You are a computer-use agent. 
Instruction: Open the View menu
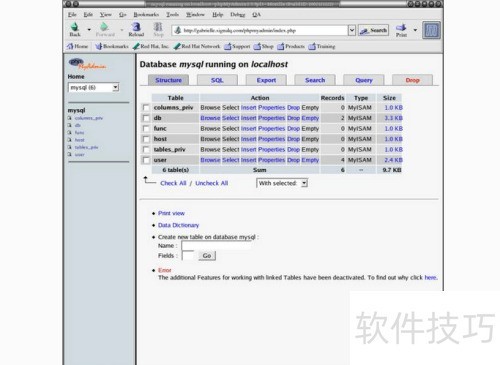click(x=106, y=15)
